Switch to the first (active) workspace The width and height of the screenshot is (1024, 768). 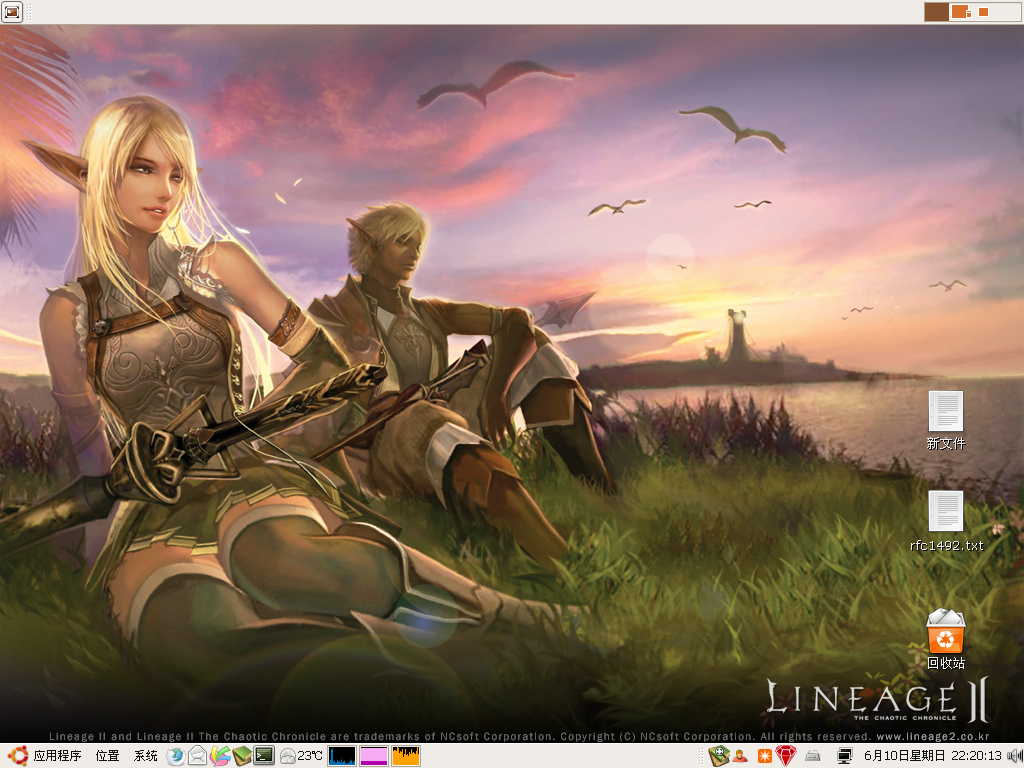(936, 12)
